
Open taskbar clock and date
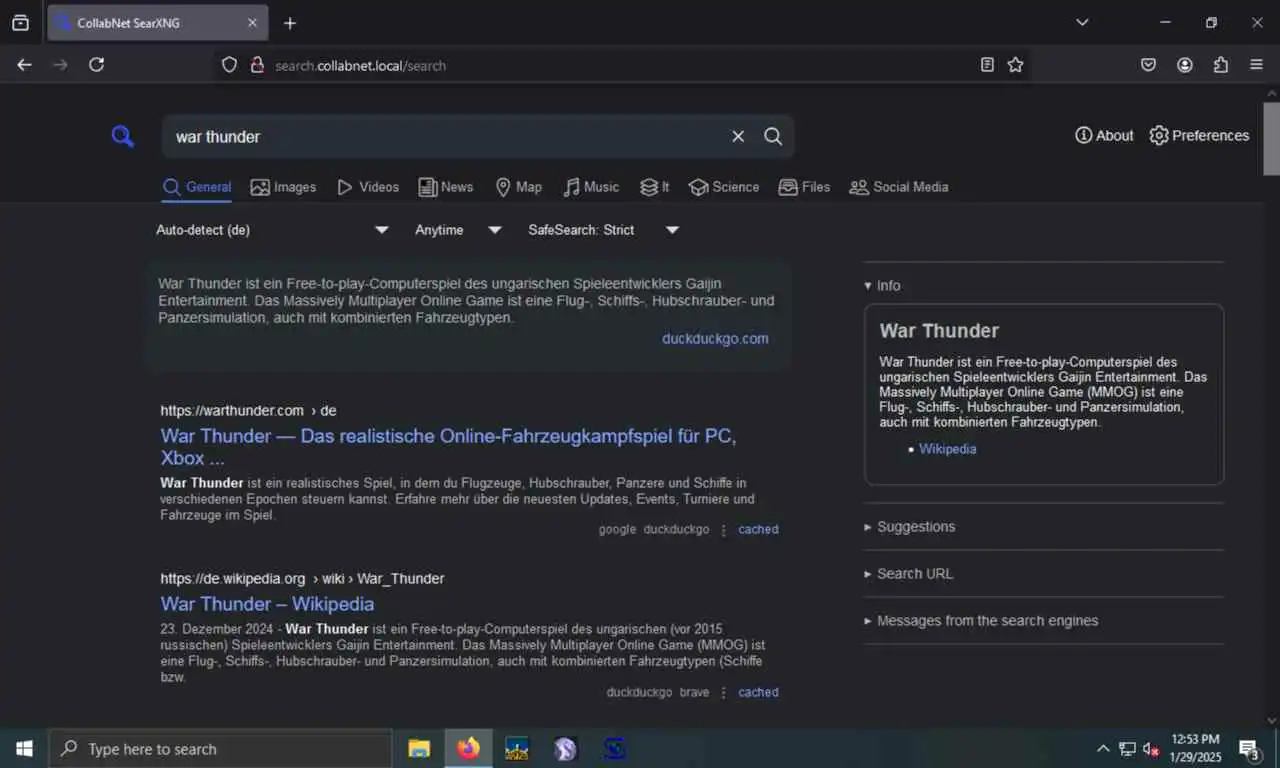1195,748
